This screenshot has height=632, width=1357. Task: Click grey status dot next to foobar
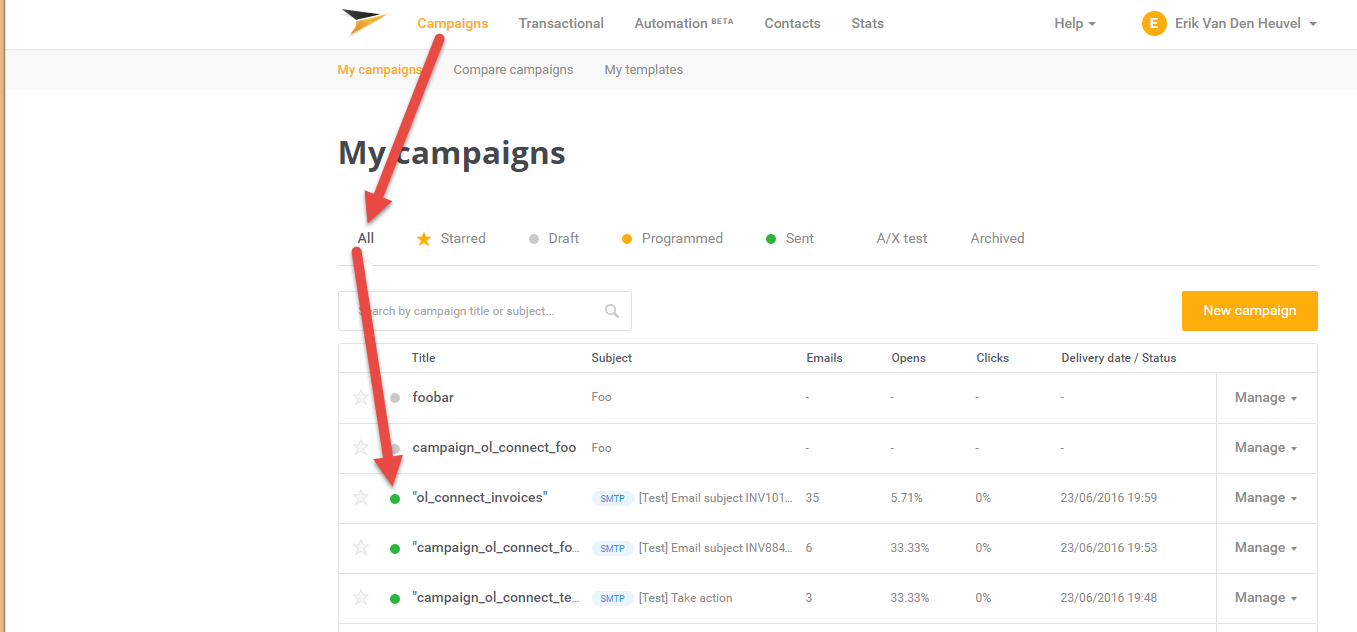[395, 398]
